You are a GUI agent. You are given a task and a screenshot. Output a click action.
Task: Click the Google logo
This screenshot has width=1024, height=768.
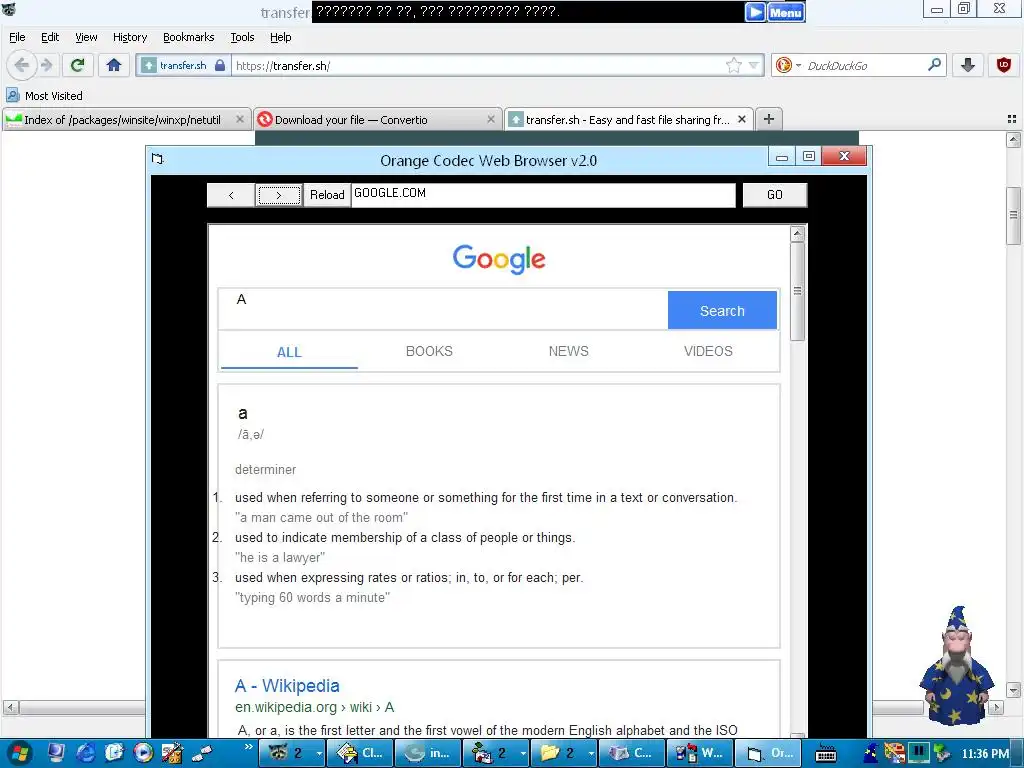[499, 259]
